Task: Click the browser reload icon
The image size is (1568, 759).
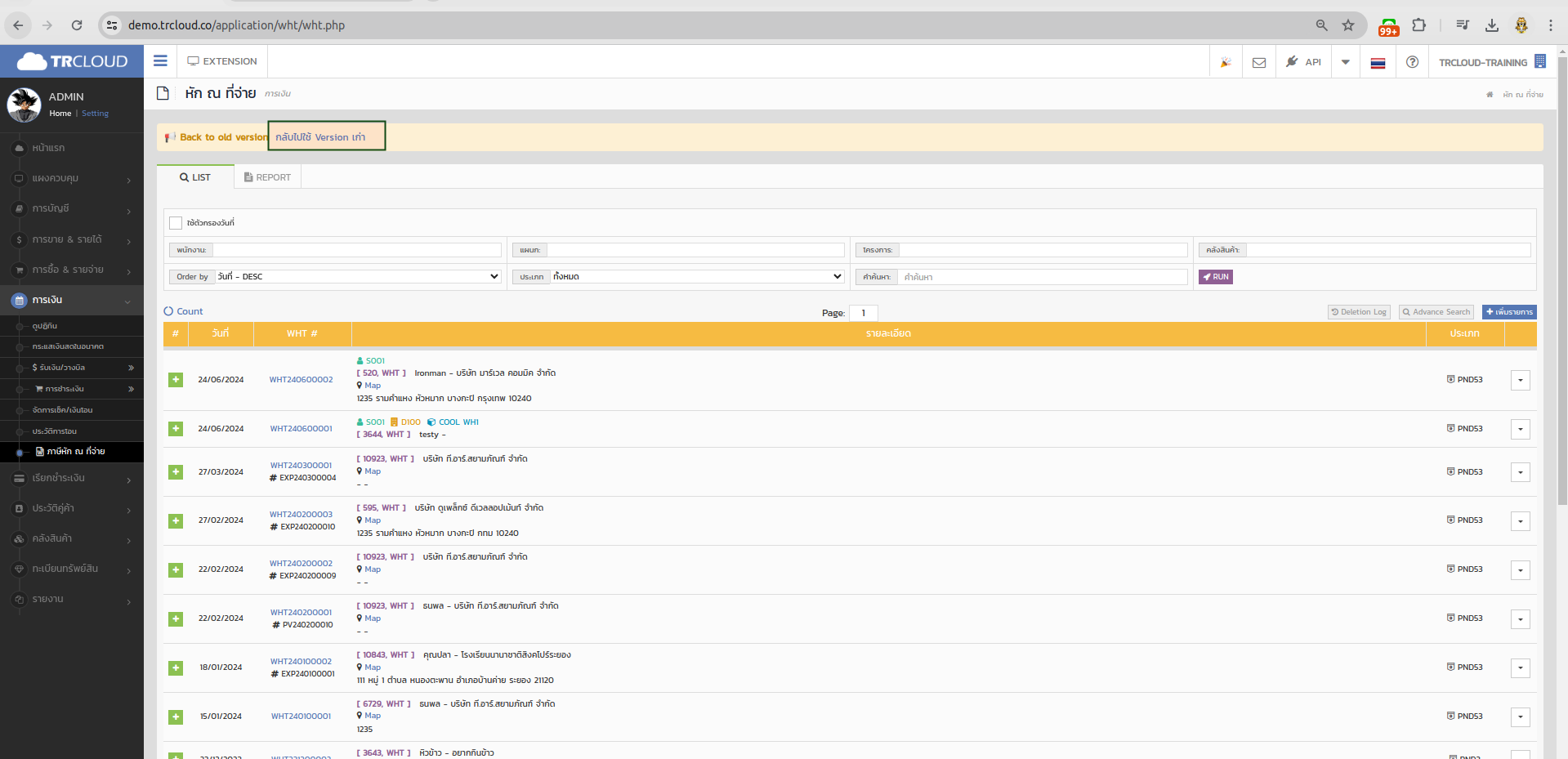Action: tap(77, 25)
